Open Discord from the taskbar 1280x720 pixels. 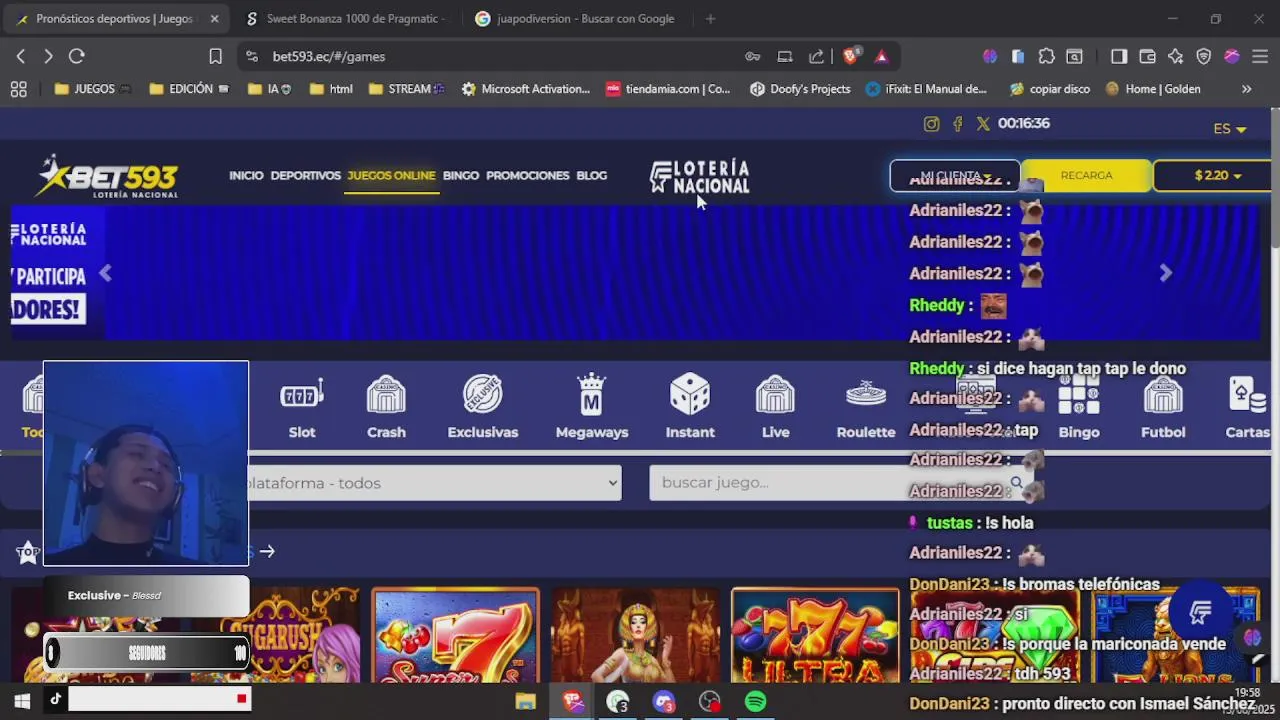click(663, 702)
